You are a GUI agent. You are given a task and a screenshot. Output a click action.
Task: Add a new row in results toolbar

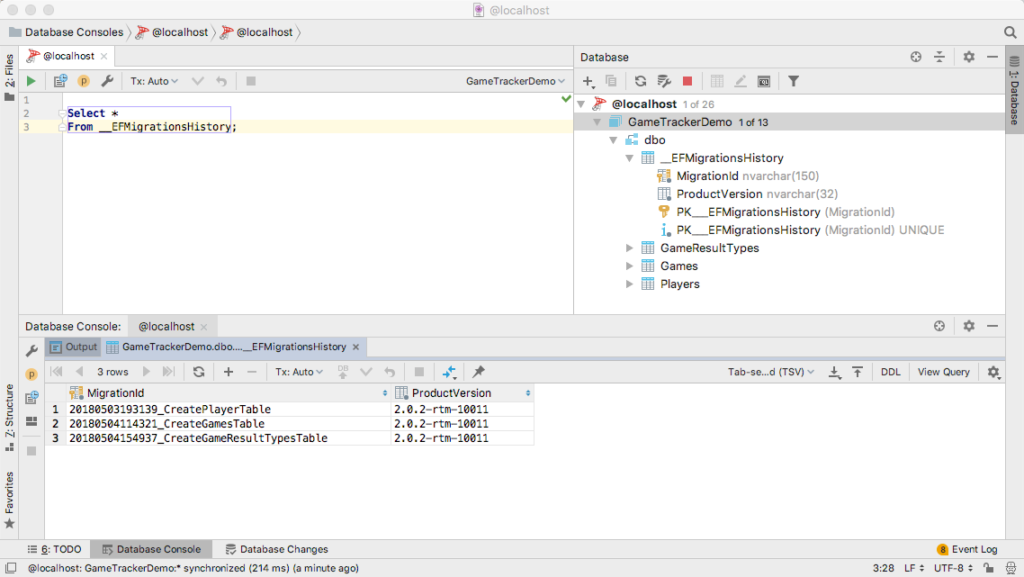coord(226,371)
